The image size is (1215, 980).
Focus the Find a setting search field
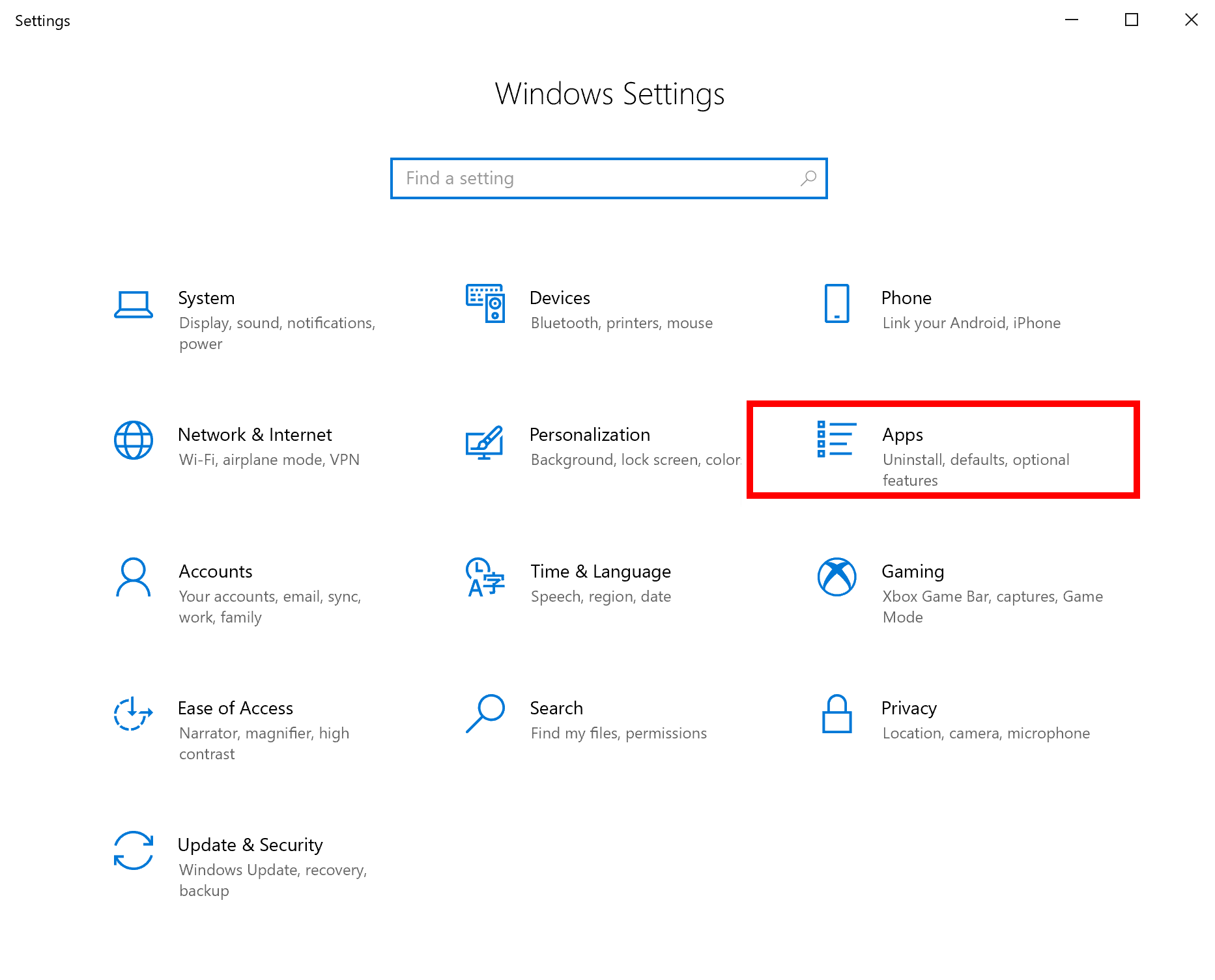pos(609,178)
